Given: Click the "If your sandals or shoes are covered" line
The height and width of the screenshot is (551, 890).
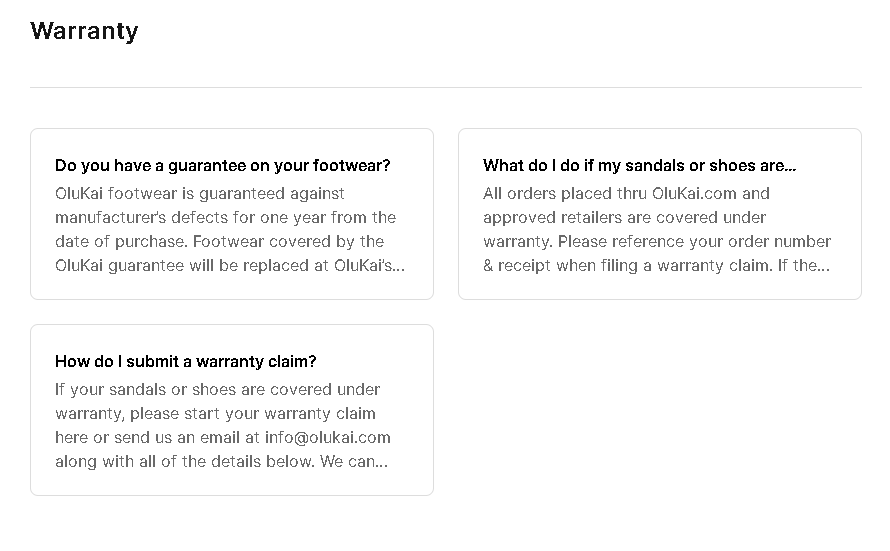Looking at the screenshot, I should [x=218, y=389].
